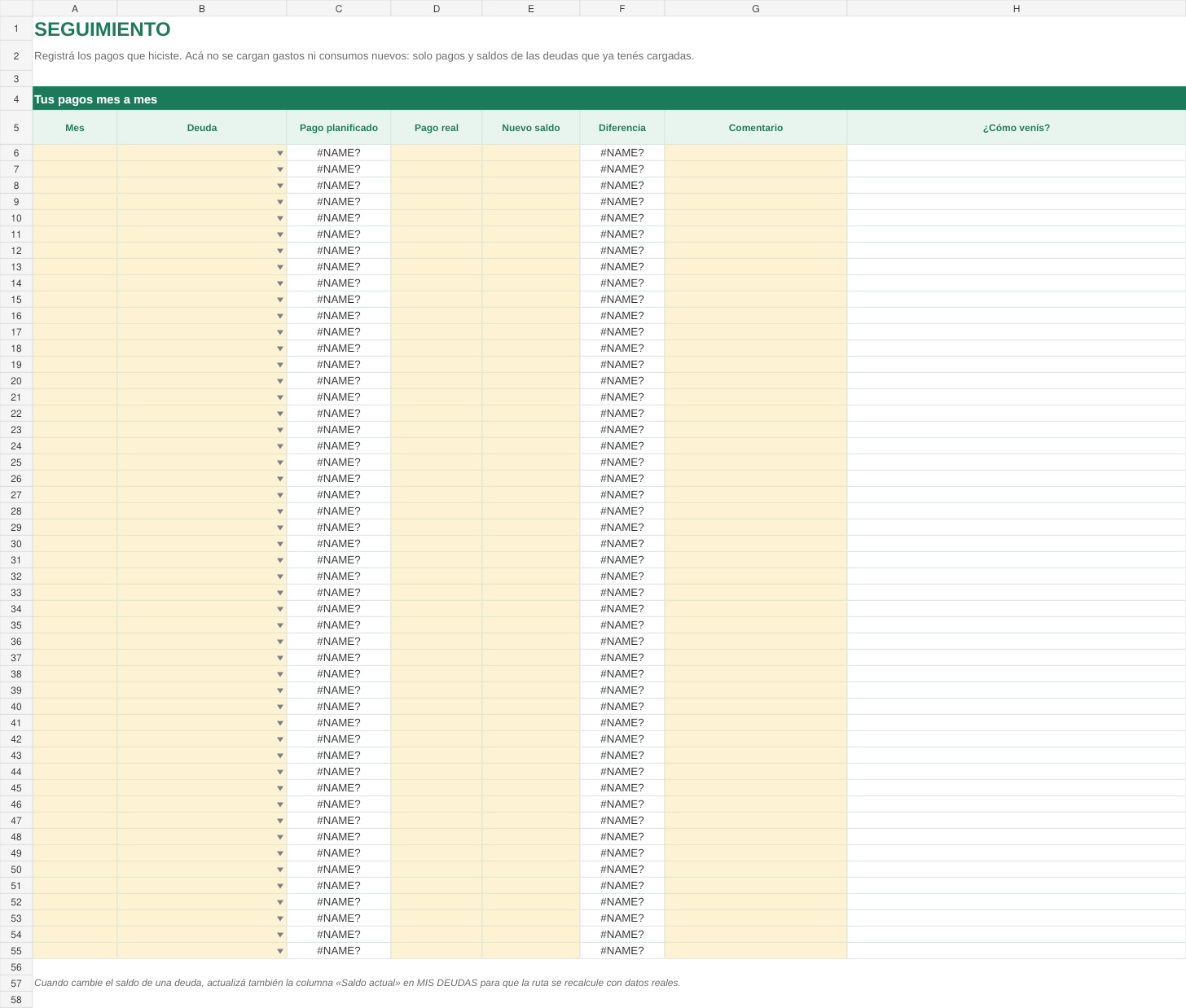Select column H header
1186x1008 pixels.
pos(1017,8)
